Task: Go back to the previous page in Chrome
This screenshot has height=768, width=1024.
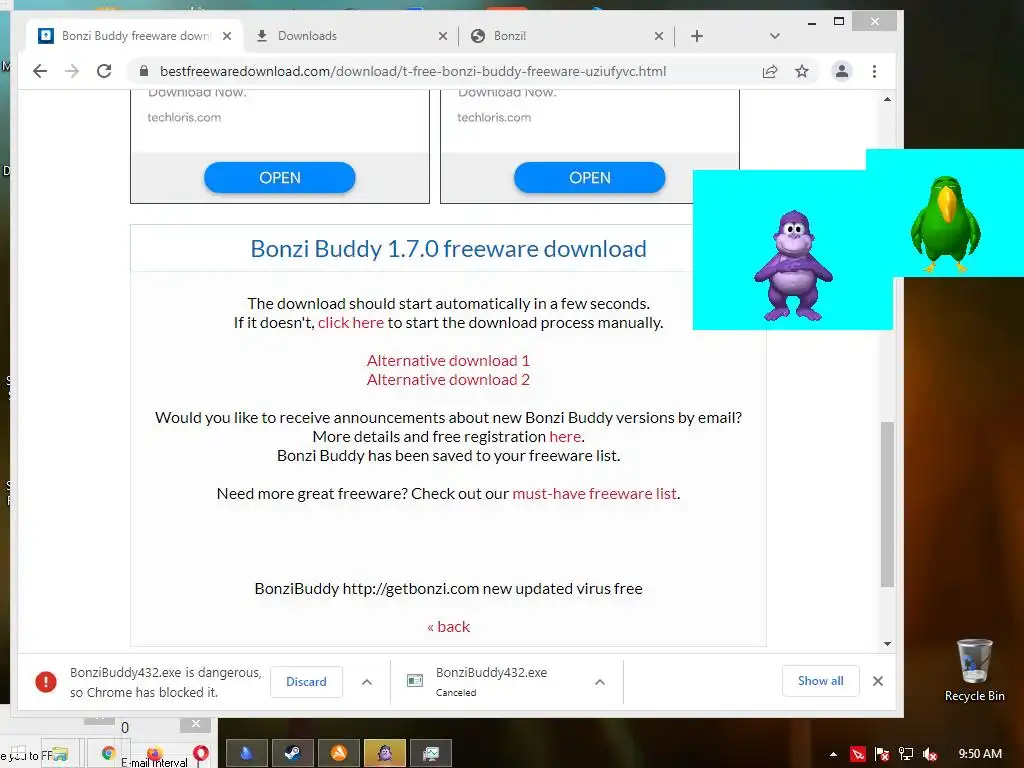Action: coord(40,71)
